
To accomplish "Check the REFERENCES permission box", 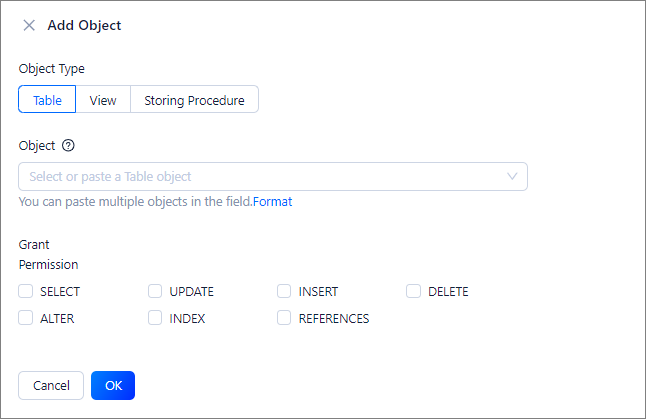I will [x=285, y=318].
